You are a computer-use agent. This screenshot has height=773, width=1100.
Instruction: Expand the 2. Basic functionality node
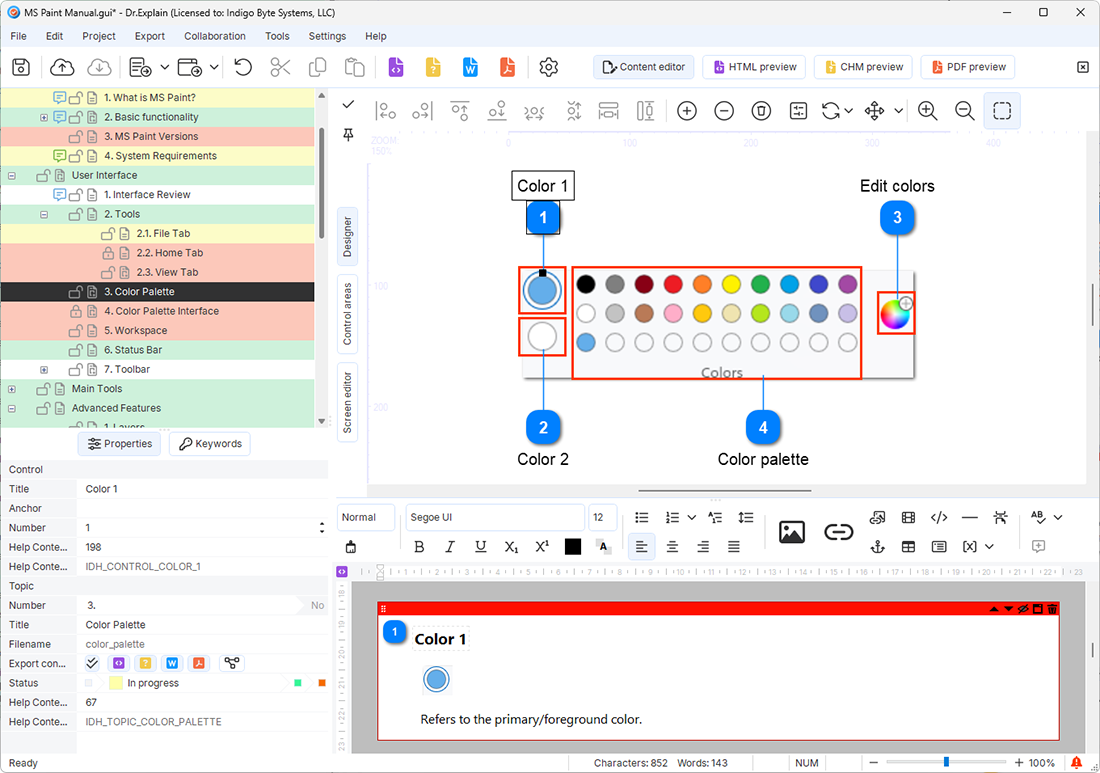(x=43, y=117)
